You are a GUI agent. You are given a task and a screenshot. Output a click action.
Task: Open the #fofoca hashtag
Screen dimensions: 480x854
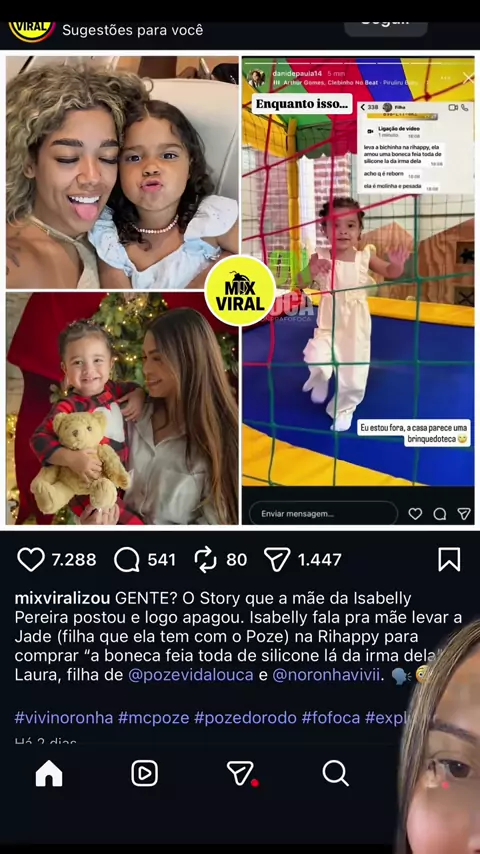331,717
